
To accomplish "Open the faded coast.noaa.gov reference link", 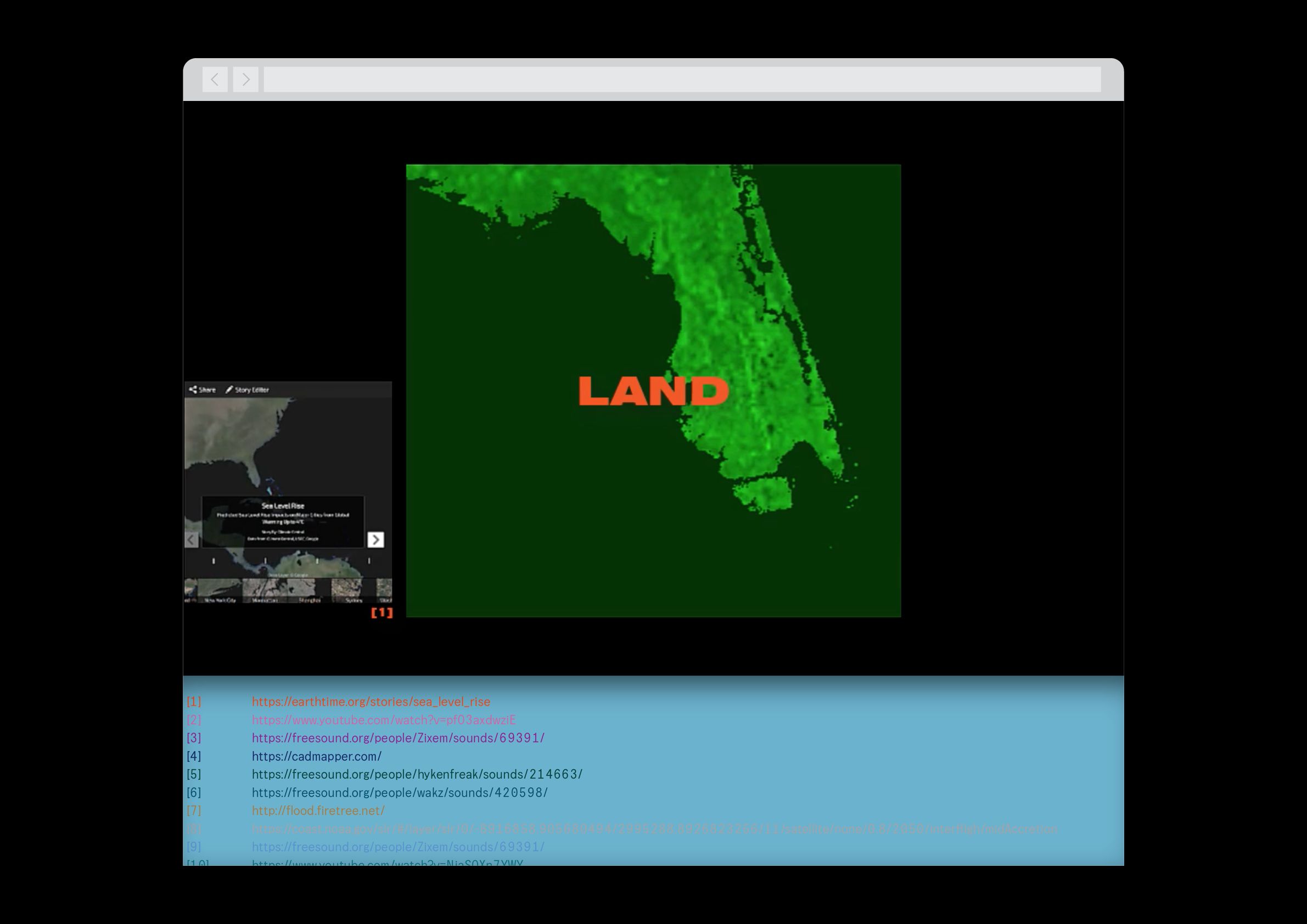I will 655,829.
